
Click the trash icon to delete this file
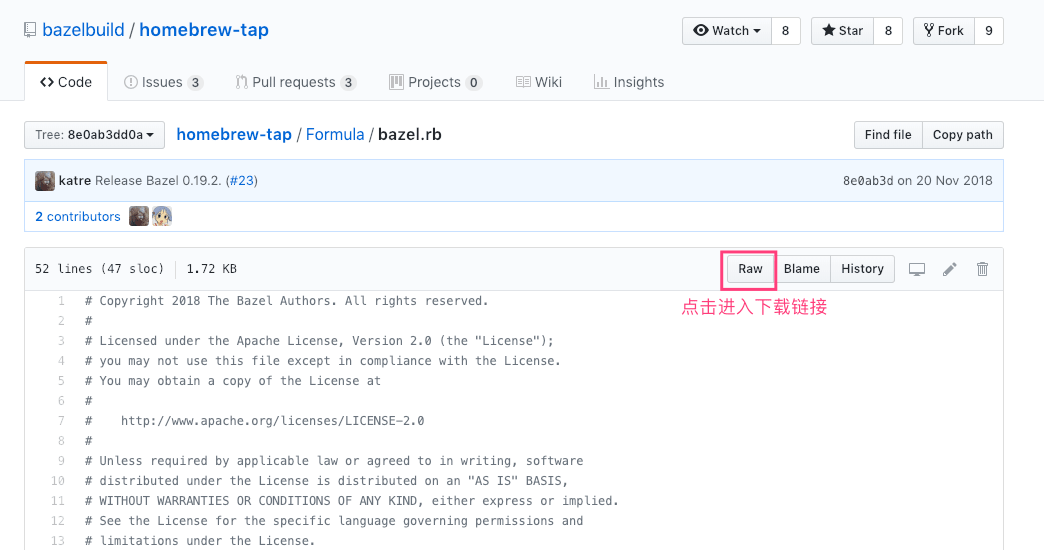[982, 269]
